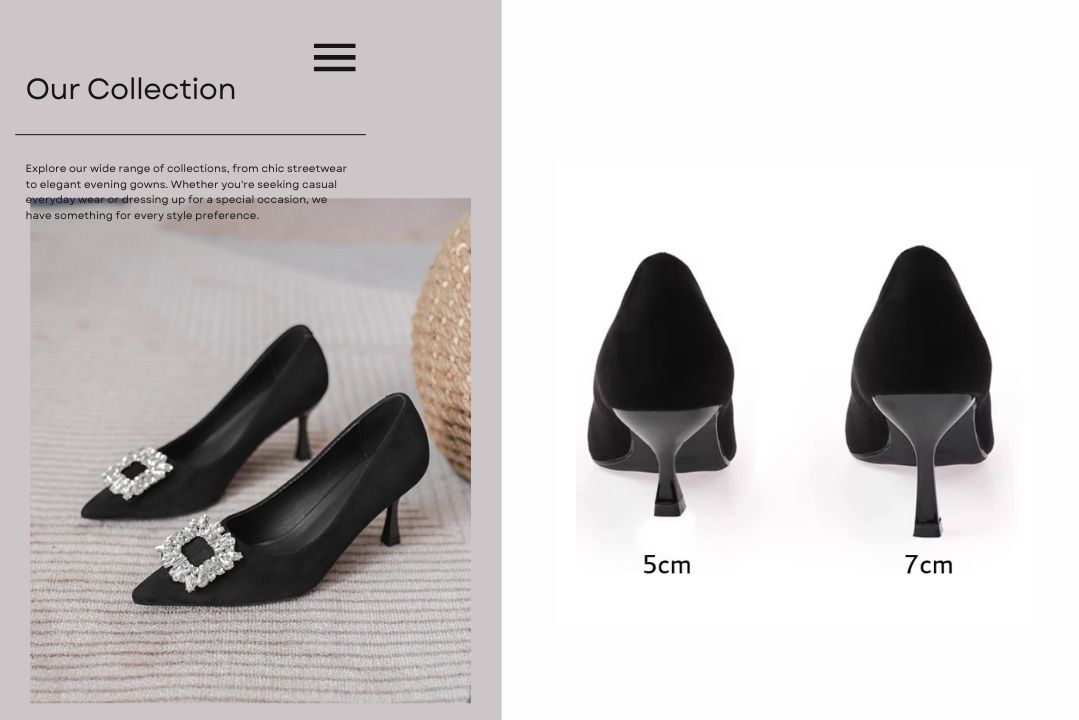Click the divider line under the heading
Screen dimensions: 1079x720
pos(191,134)
